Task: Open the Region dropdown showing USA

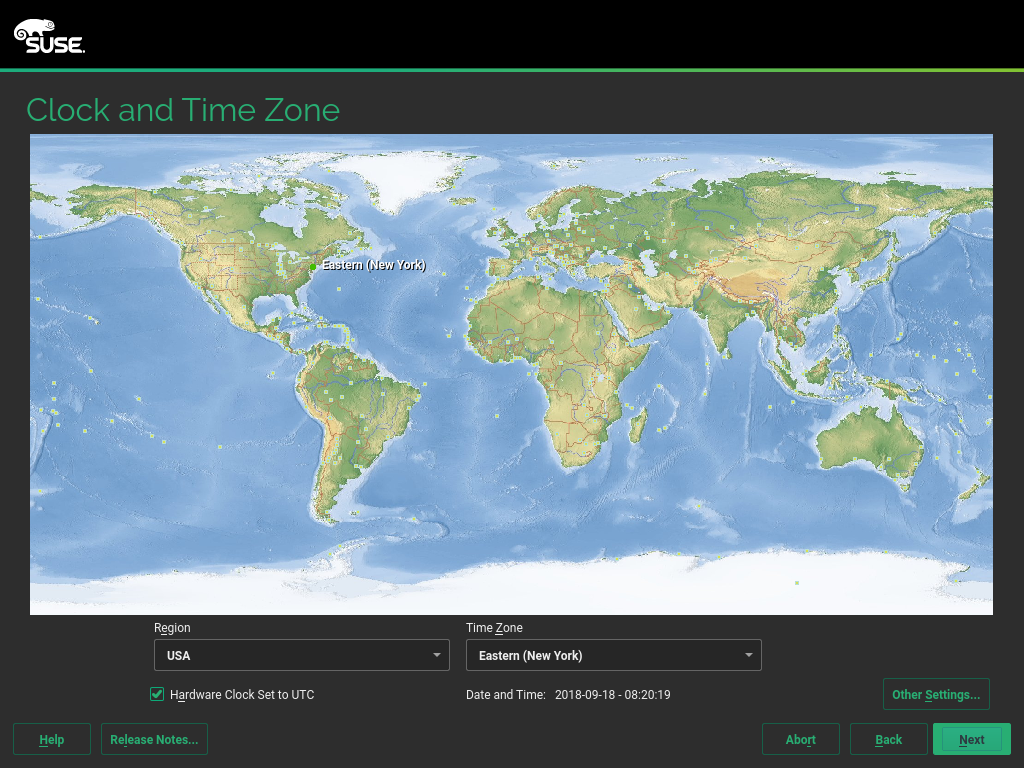Action: click(301, 655)
